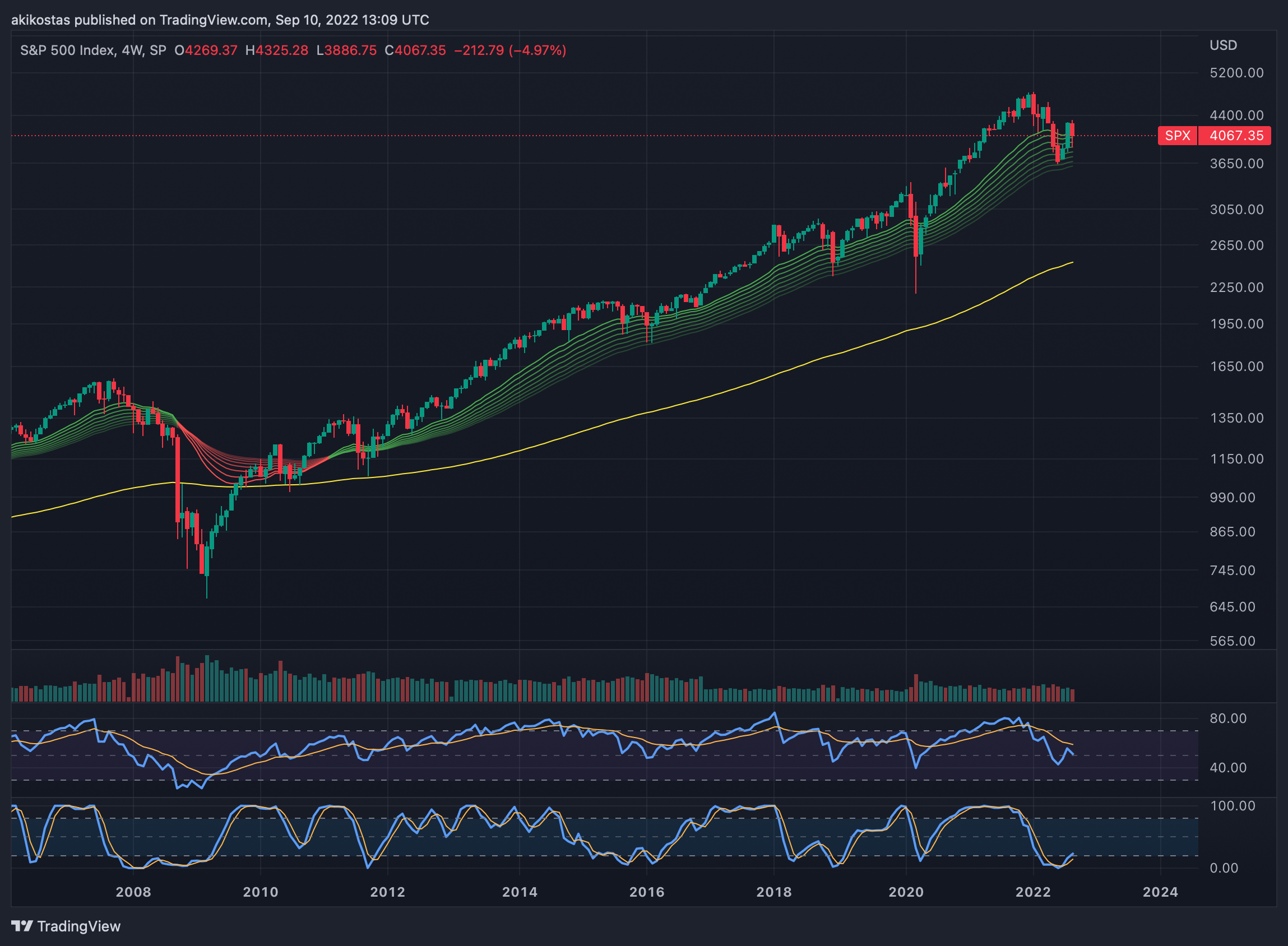
Task: Click the last red candle at 2022
Action: [x=1072, y=130]
